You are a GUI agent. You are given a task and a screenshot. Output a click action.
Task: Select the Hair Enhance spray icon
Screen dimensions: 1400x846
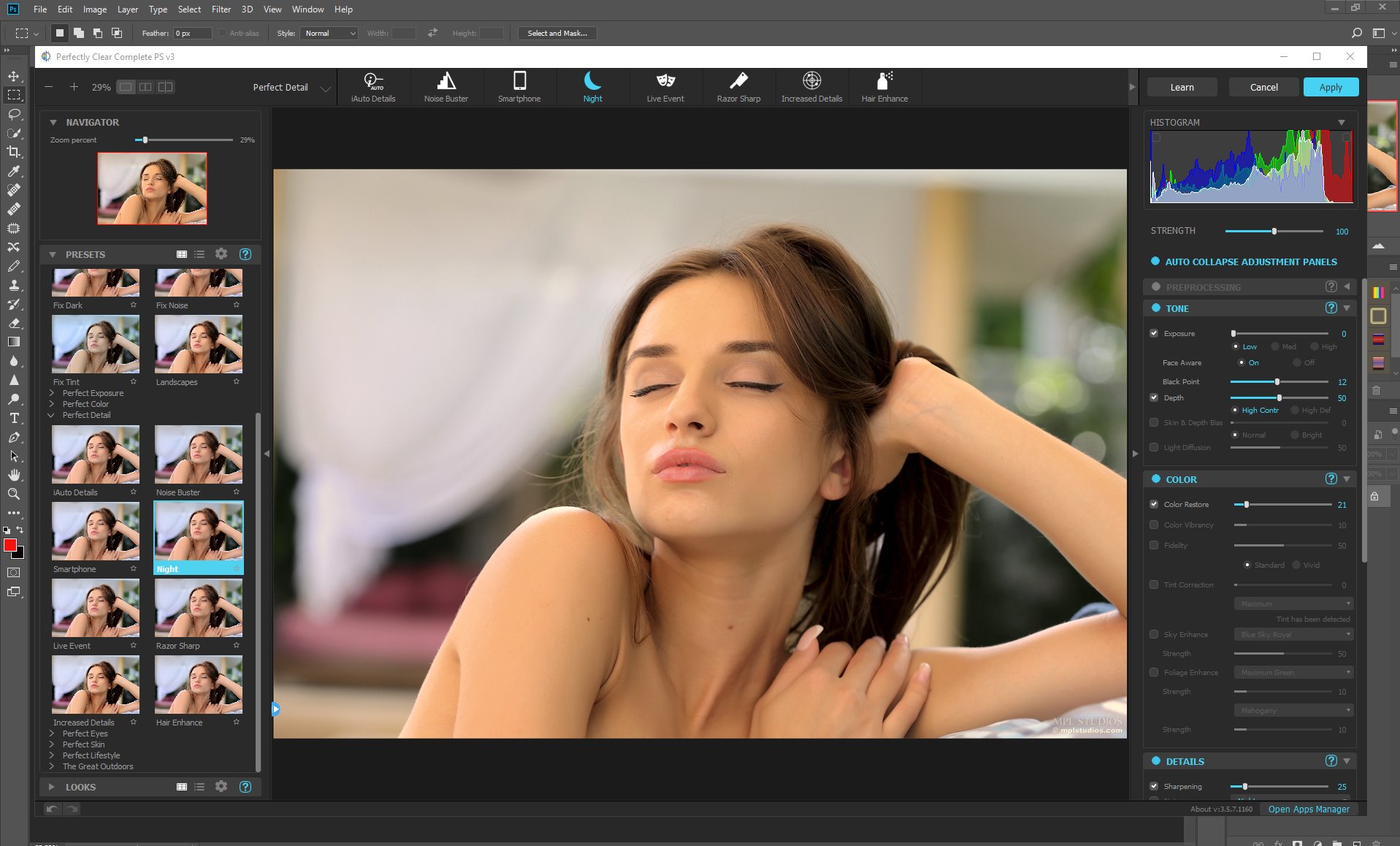coord(884,87)
